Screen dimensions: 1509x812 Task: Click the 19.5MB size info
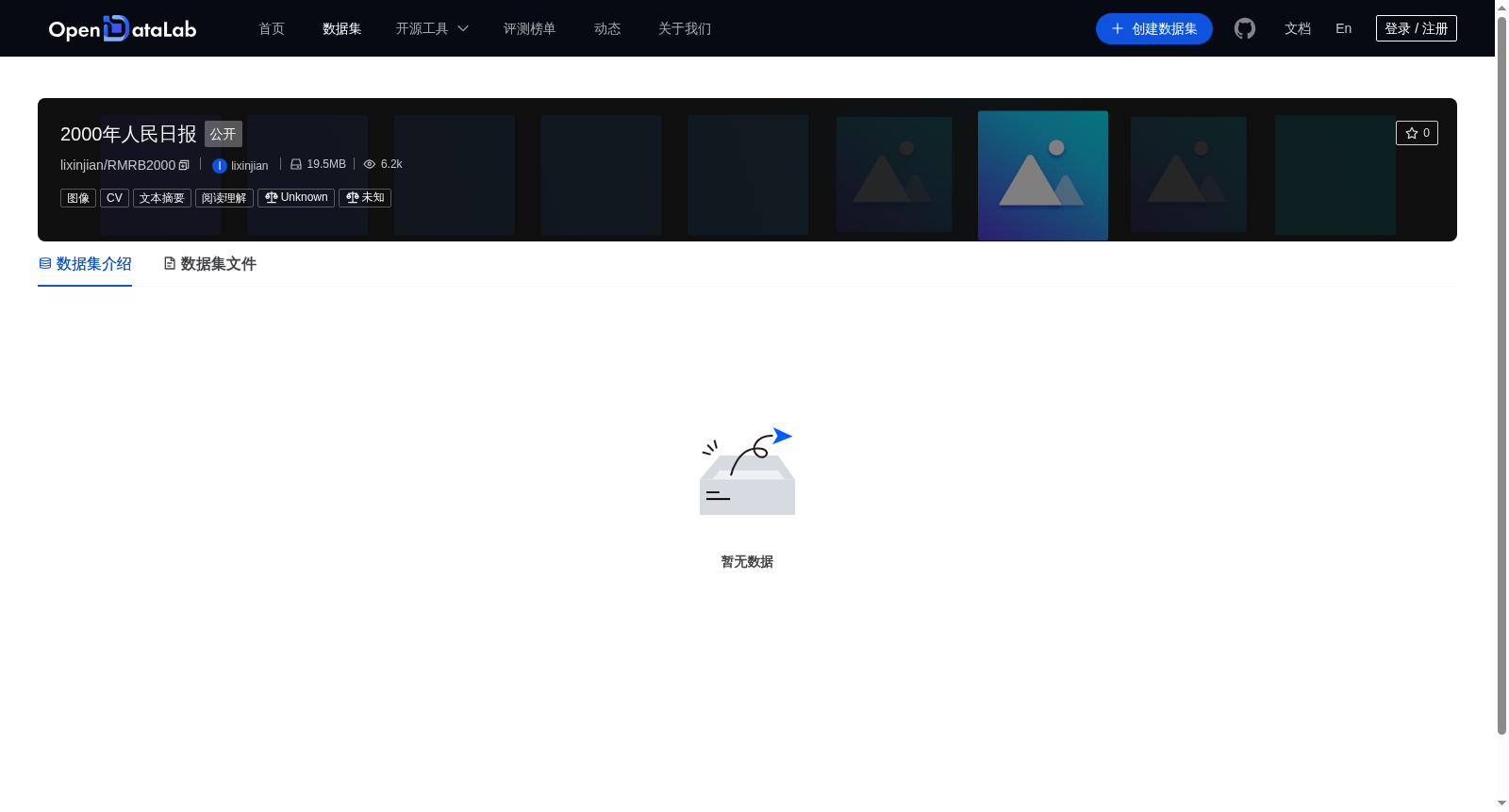click(318, 164)
